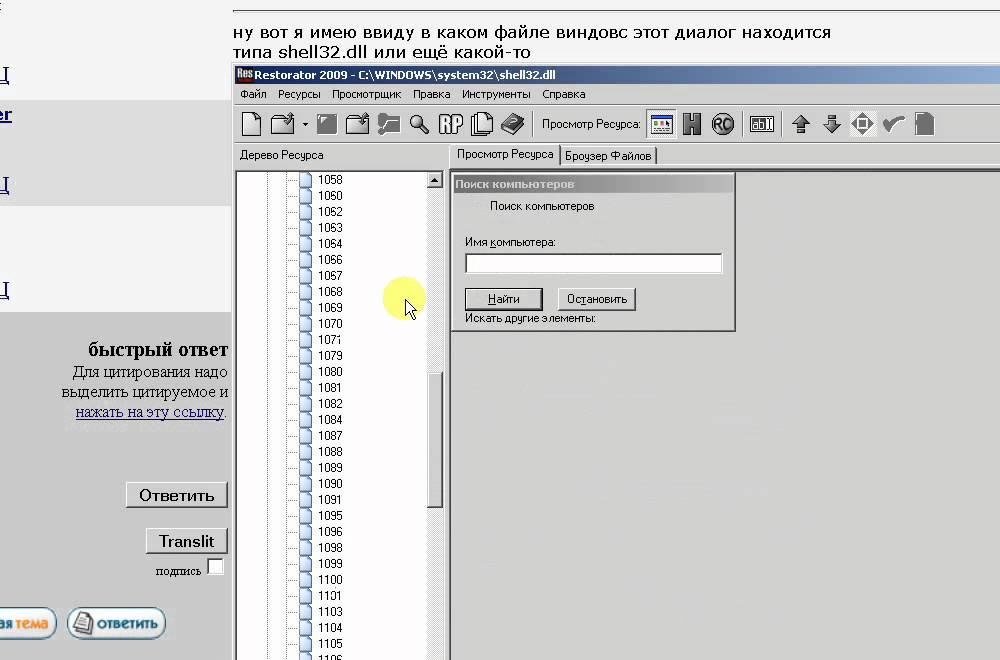This screenshot has height=660, width=1000.
Task: Switch to Просмотр Ресурса tab
Action: point(504,154)
